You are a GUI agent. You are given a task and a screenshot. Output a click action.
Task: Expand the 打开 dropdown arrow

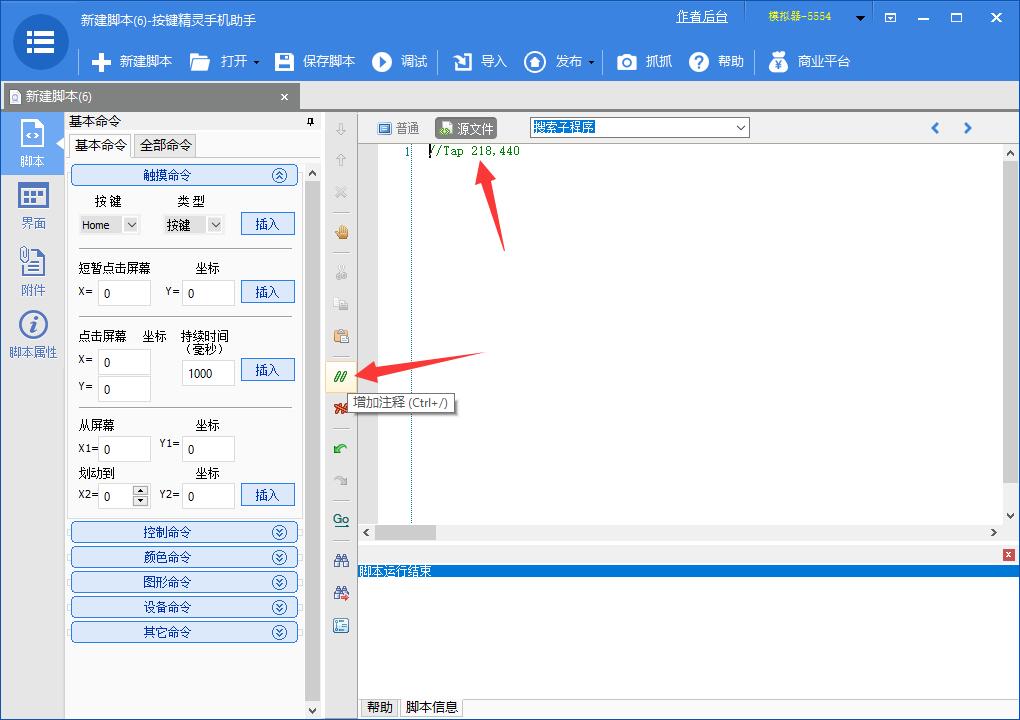(x=256, y=62)
